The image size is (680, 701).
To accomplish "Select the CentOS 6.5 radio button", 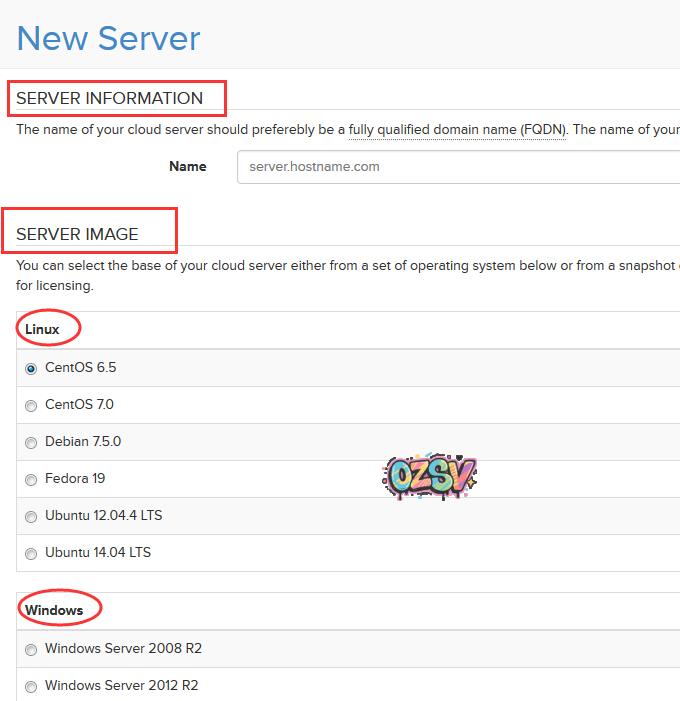I will (31, 368).
